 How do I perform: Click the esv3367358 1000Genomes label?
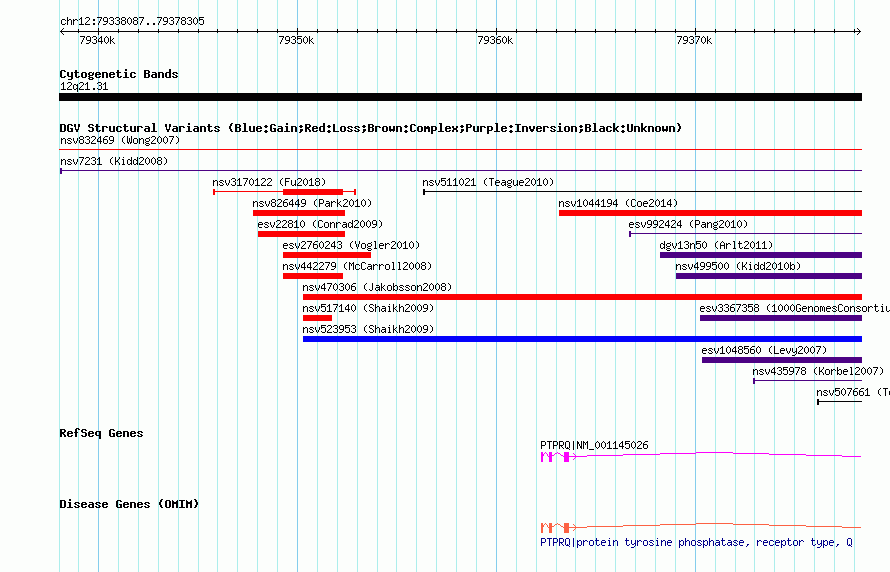point(795,308)
